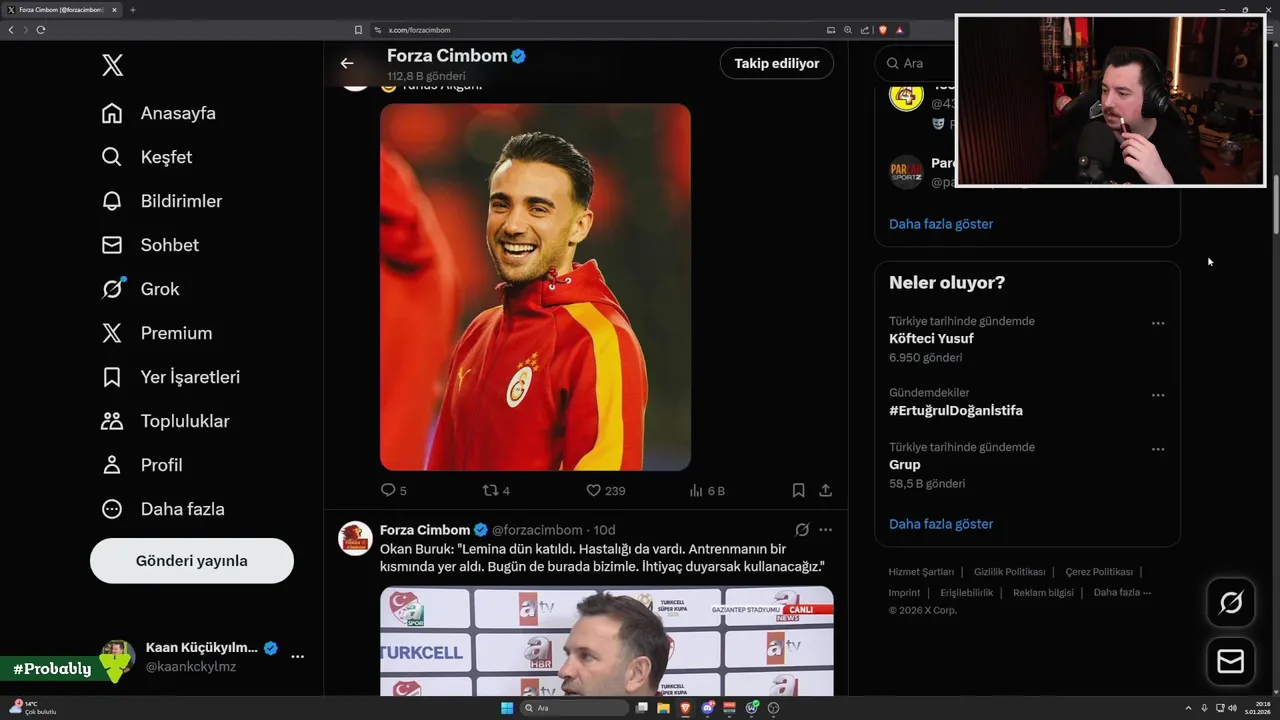Open #ErtuğrulDoğanİstifa trending topic
The height and width of the screenshot is (720, 1280).
click(956, 410)
